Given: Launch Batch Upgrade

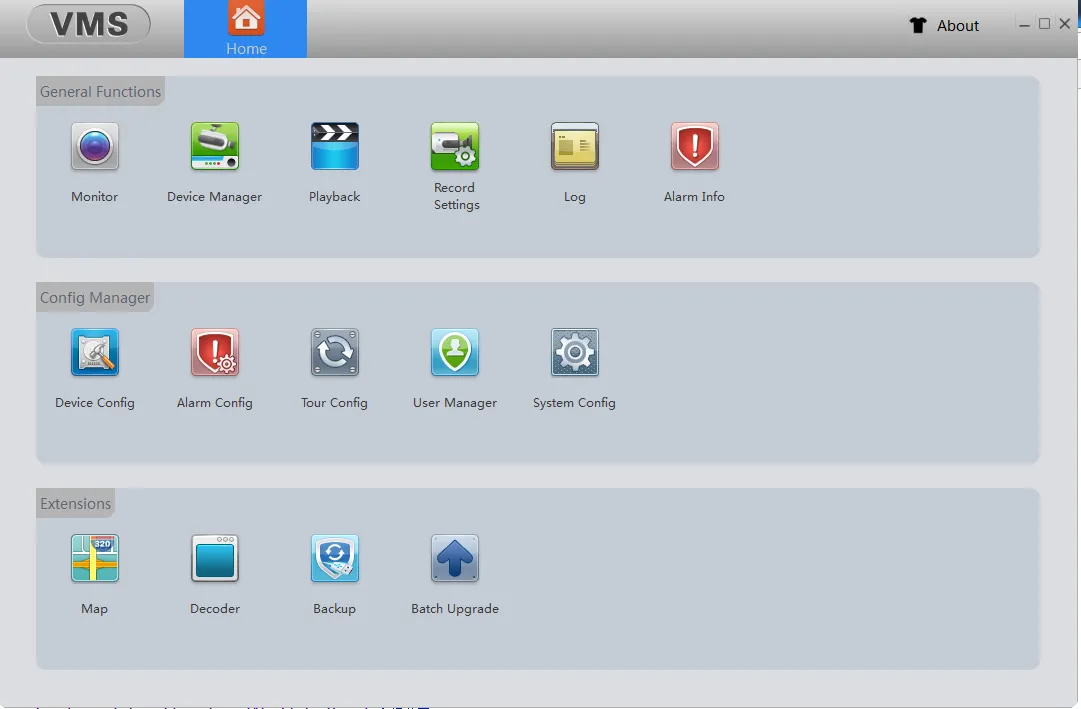Looking at the screenshot, I should click(455, 559).
